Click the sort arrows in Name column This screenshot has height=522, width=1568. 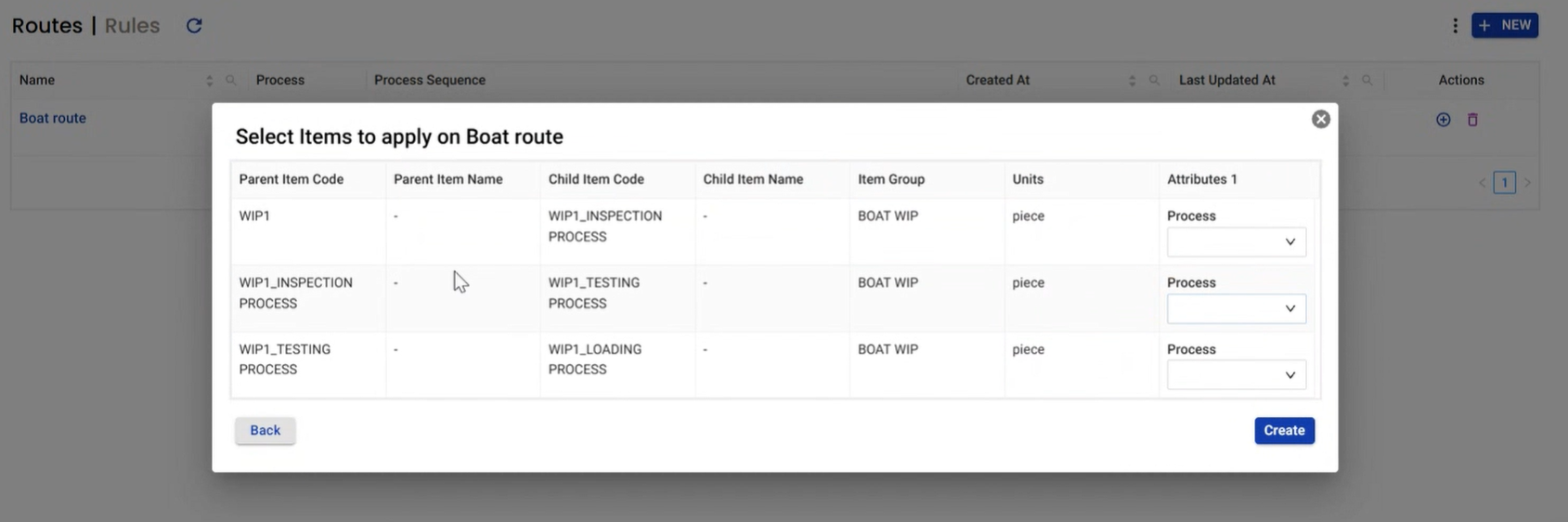[209, 81]
